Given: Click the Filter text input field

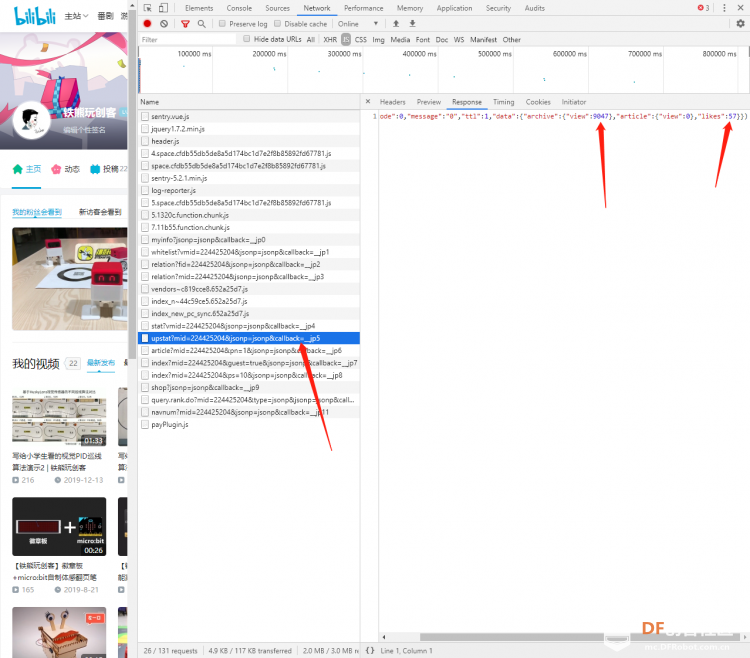Looking at the screenshot, I should click(188, 39).
